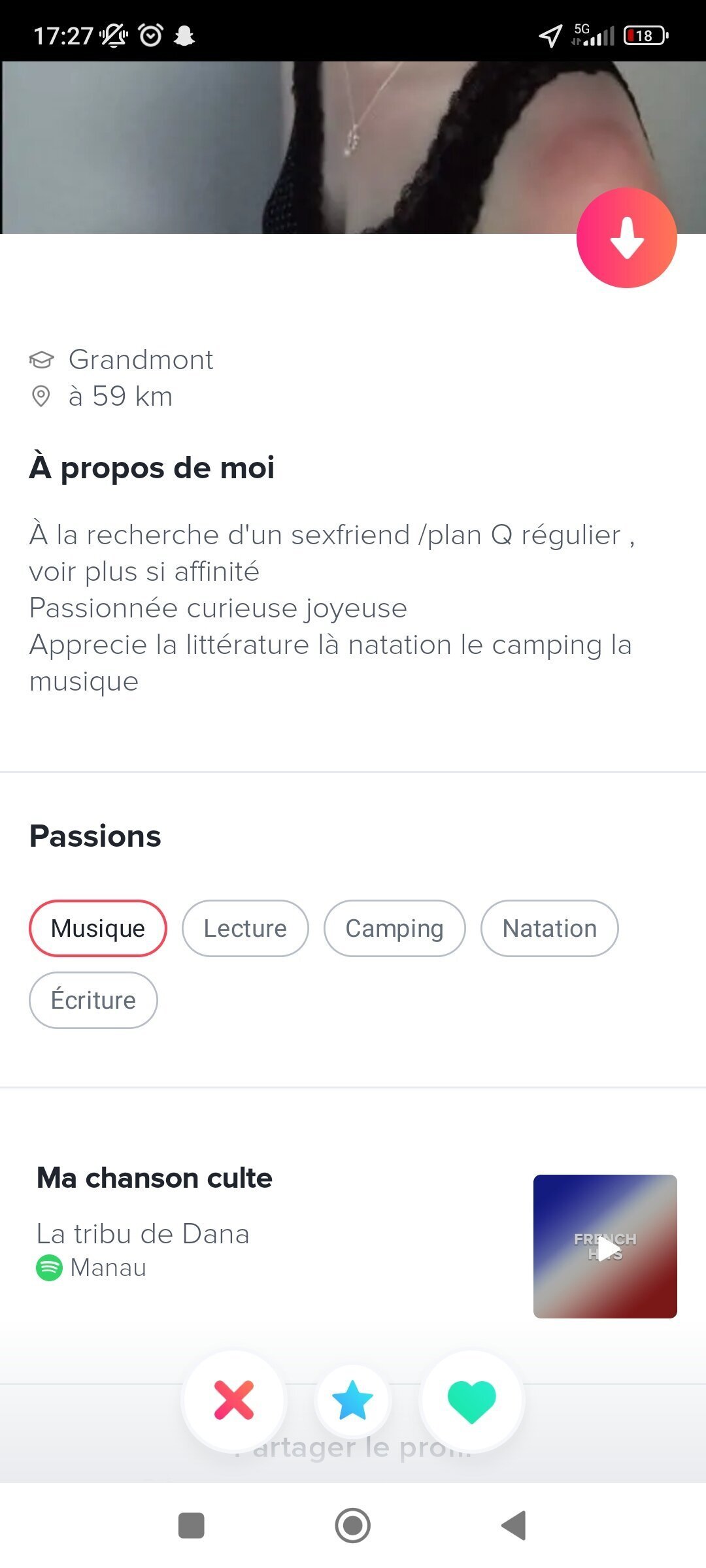Tap the red X dislike button
The width and height of the screenshot is (706, 1568).
point(234,1400)
